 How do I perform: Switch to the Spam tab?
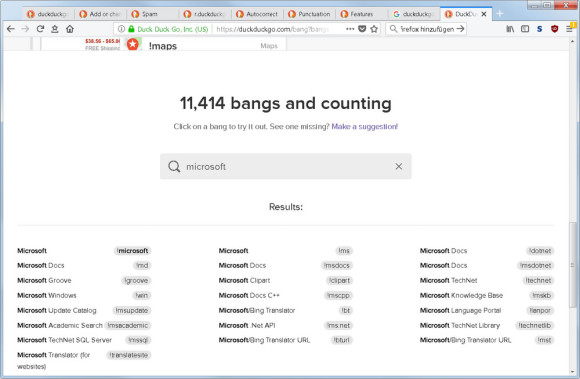(152, 14)
